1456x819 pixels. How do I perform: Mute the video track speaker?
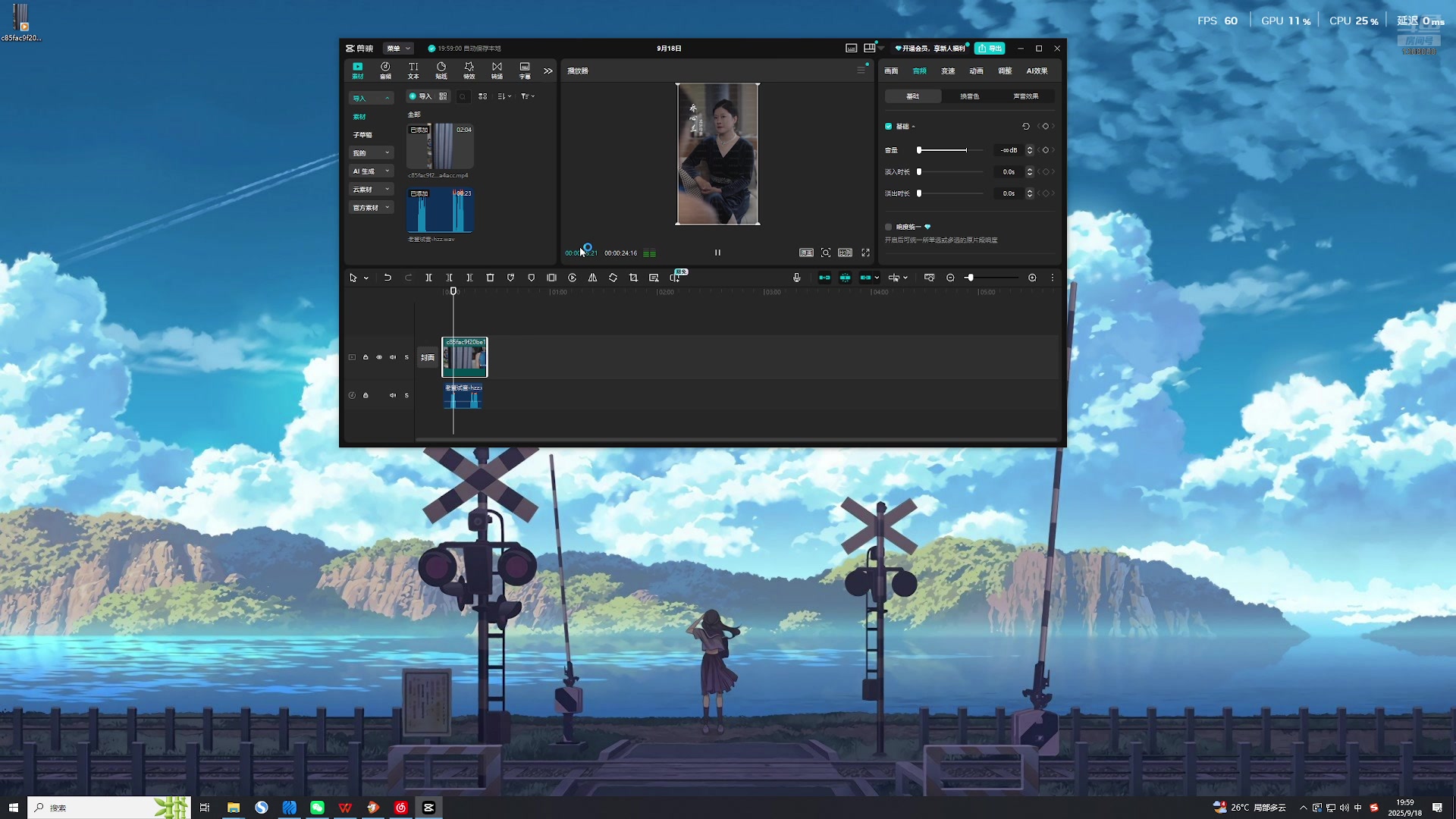(393, 357)
